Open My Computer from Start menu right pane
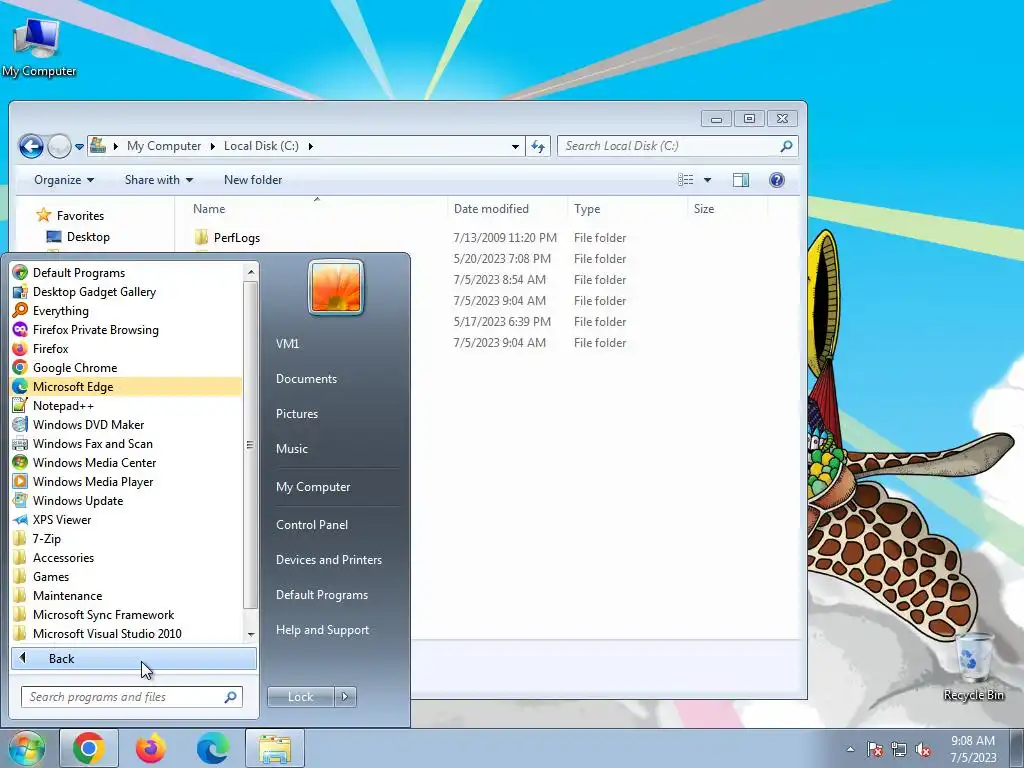Image resolution: width=1024 pixels, height=768 pixels. [313, 487]
